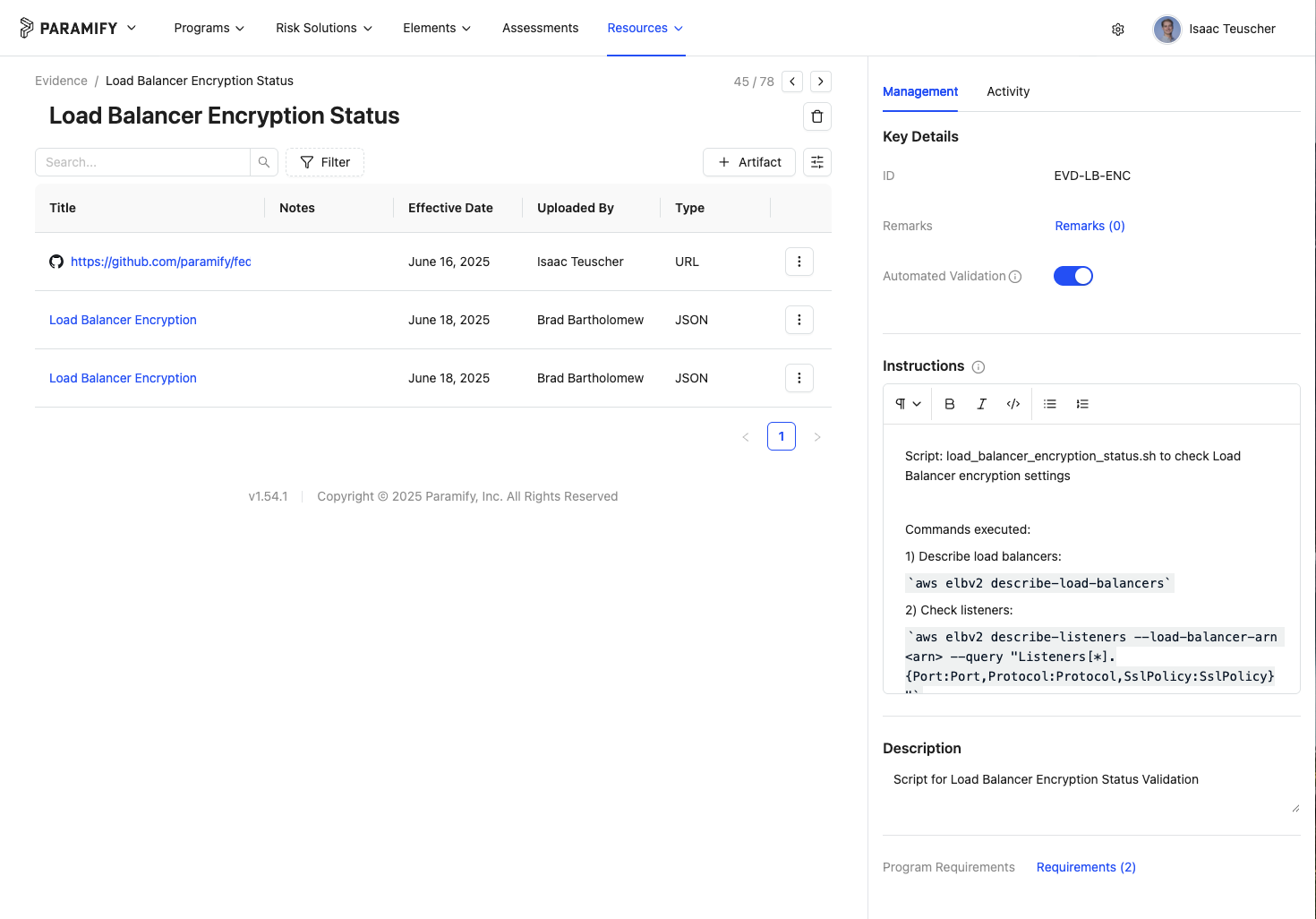Image resolution: width=1316 pixels, height=919 pixels.
Task: Expand the Programs dropdown menu
Action: [x=209, y=28]
